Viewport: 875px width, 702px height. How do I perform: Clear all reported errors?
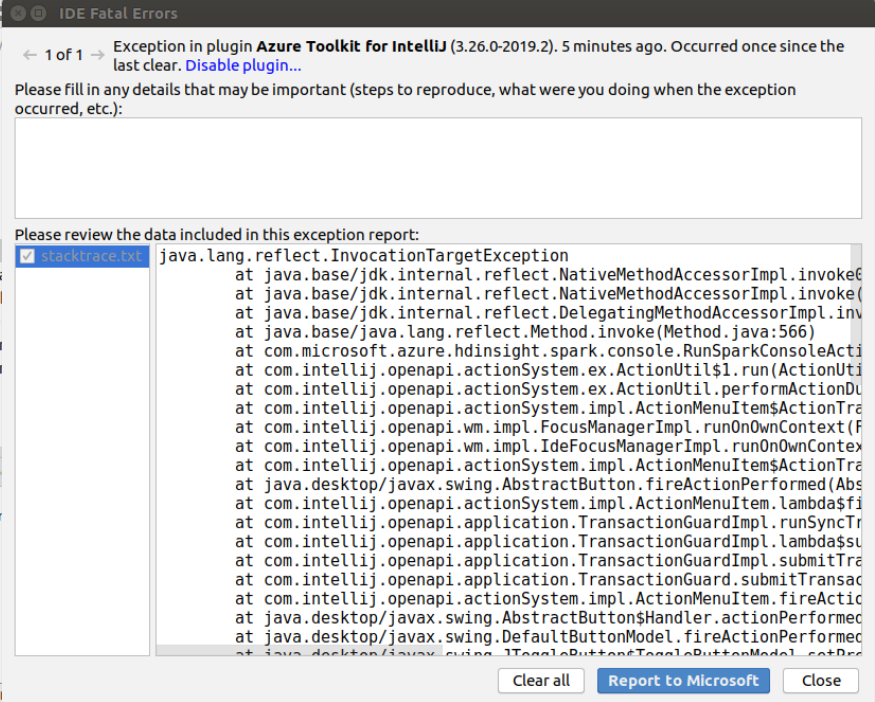[541, 681]
